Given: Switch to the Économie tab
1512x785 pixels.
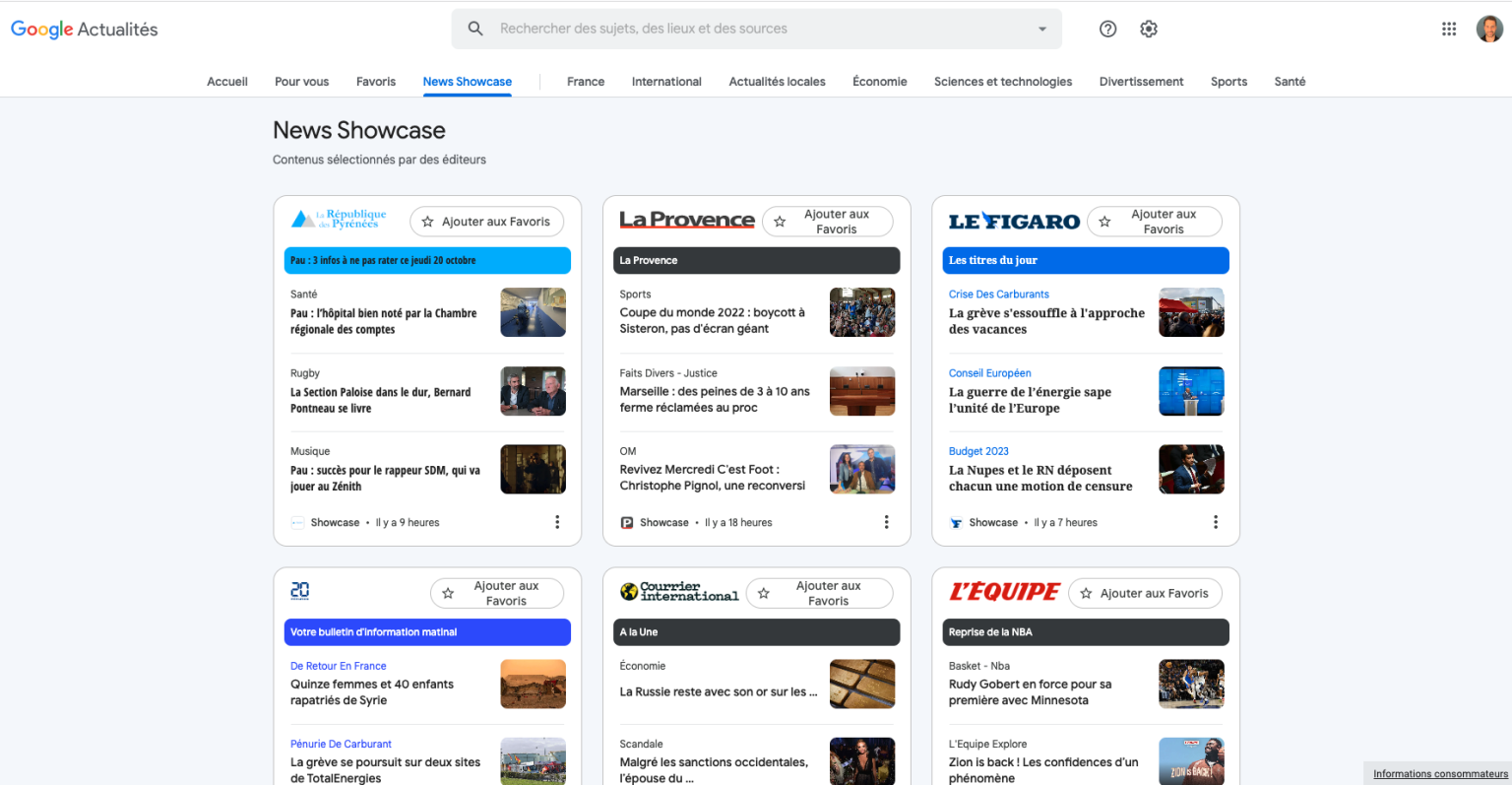Looking at the screenshot, I should click(x=879, y=81).
